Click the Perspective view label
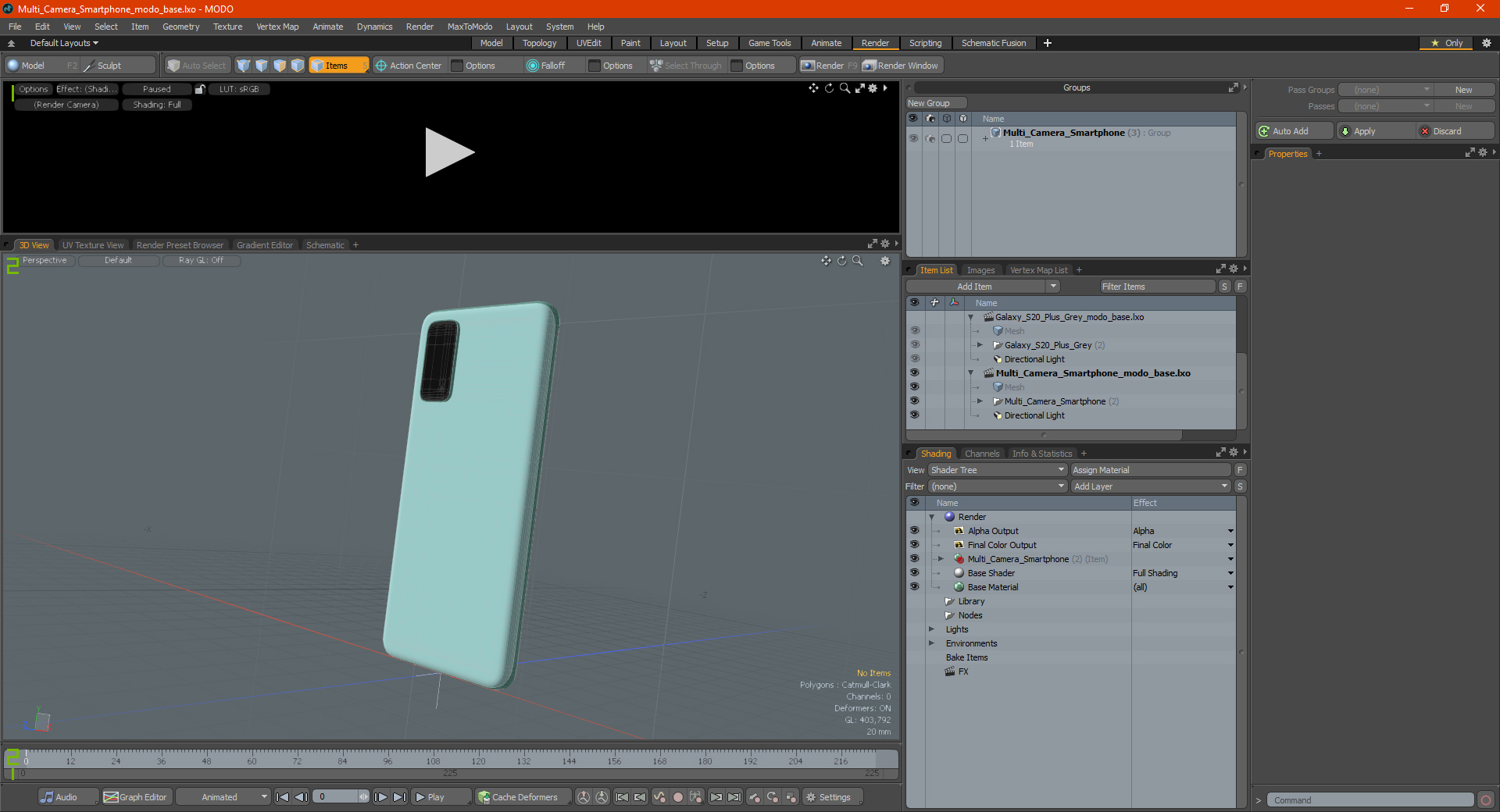The width and height of the screenshot is (1500, 812). pos(45,261)
